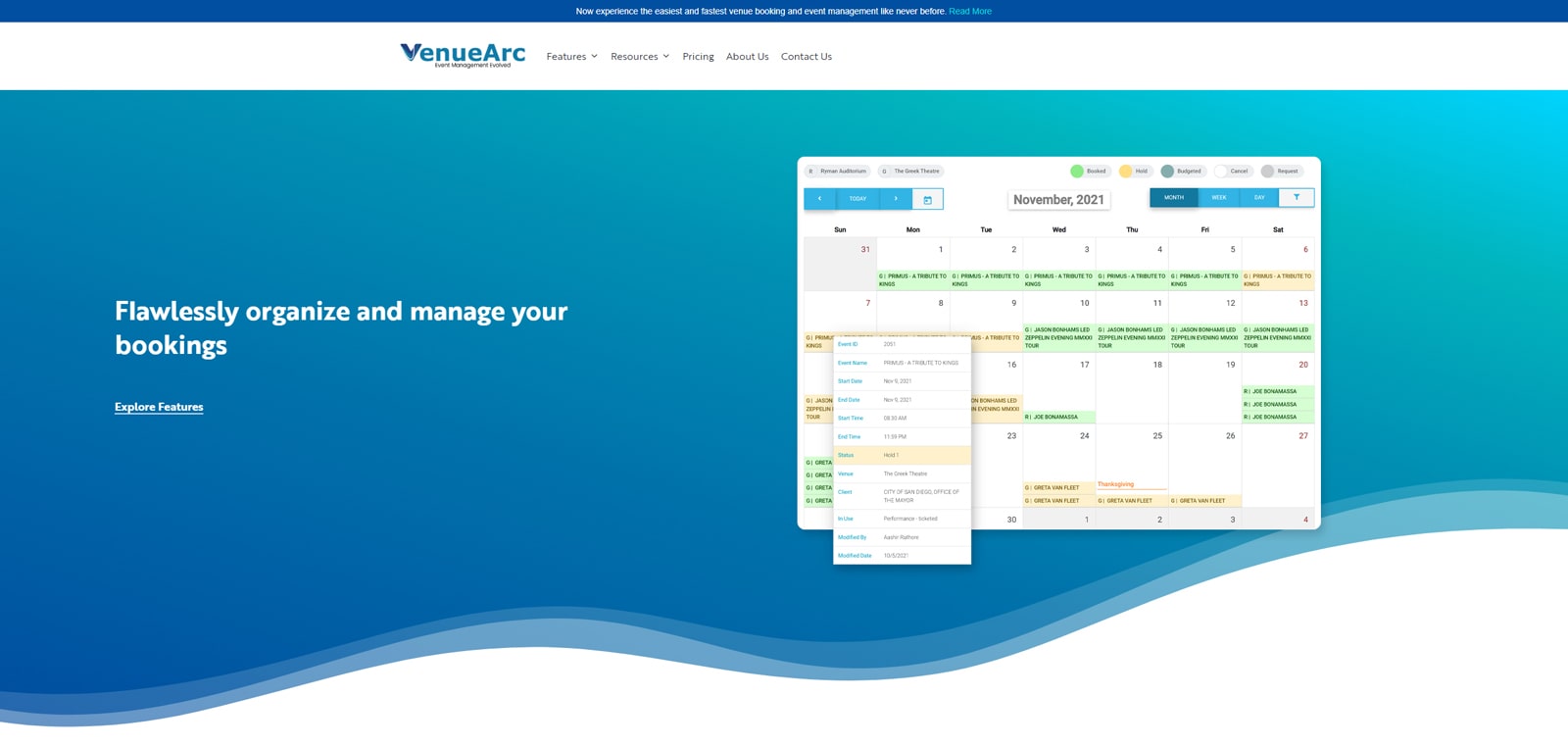Click the Thanksgiving holiday label

coord(1116,484)
